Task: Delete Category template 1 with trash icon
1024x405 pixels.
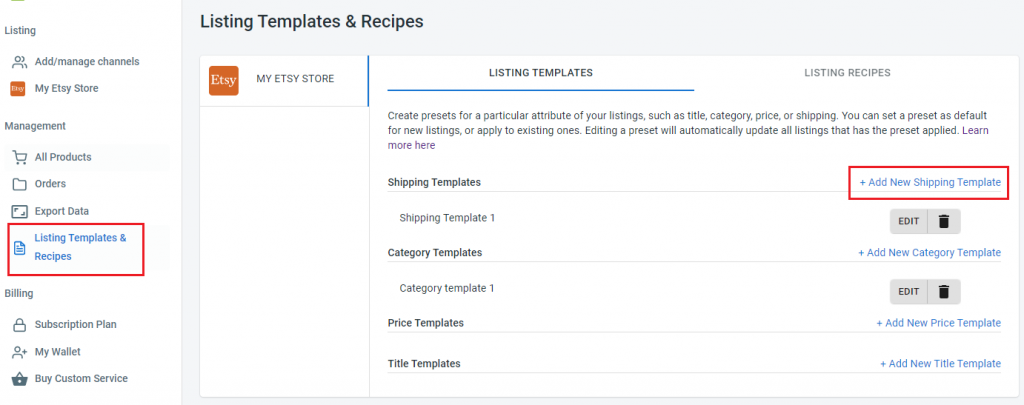Action: coord(943,292)
